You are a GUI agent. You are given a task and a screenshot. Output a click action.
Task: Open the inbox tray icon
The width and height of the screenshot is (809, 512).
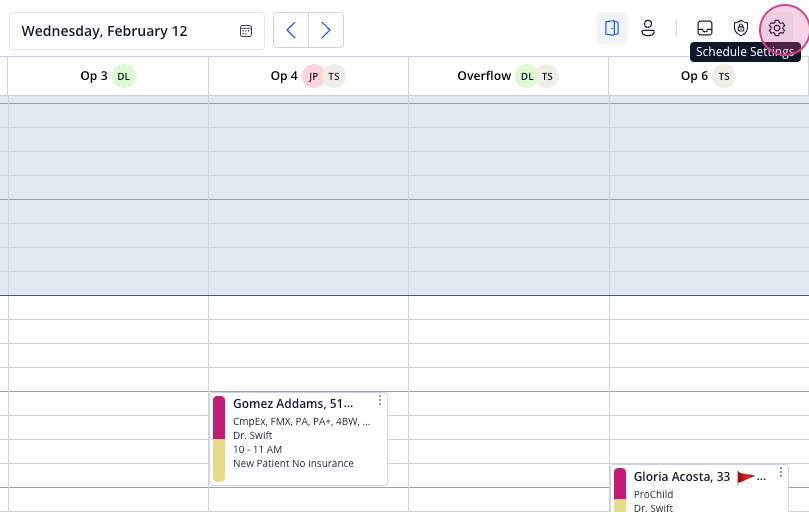tap(705, 28)
